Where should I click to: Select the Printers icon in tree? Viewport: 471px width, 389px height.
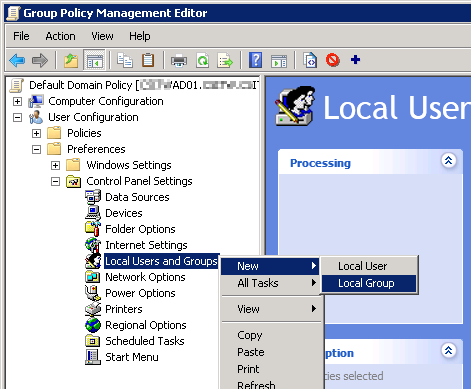click(x=93, y=309)
